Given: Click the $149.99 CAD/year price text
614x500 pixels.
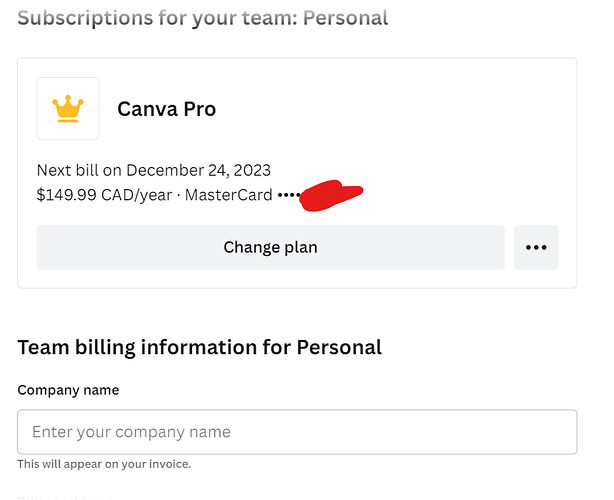Looking at the screenshot, I should click(x=67, y=195).
